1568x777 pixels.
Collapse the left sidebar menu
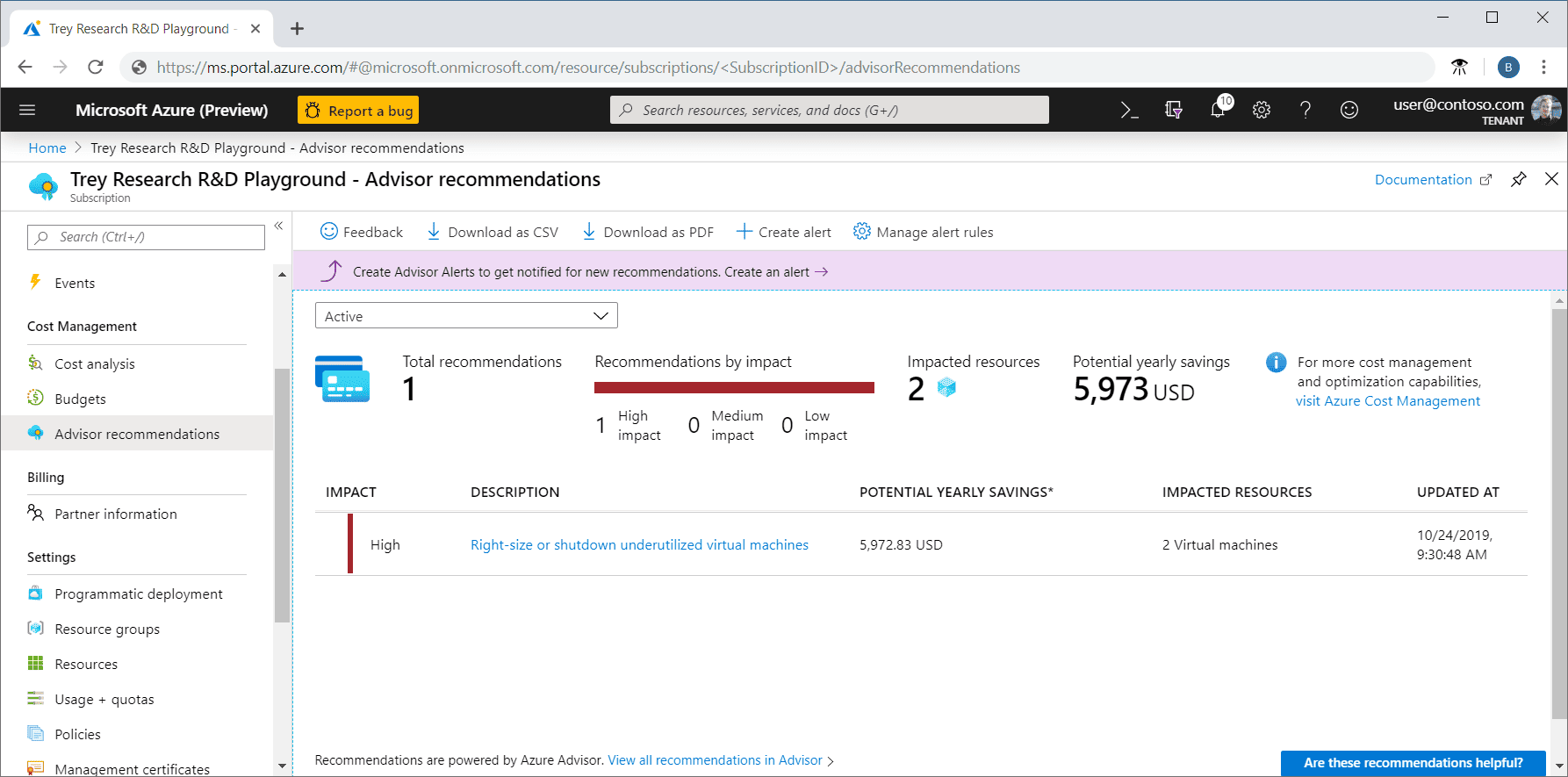[x=278, y=227]
